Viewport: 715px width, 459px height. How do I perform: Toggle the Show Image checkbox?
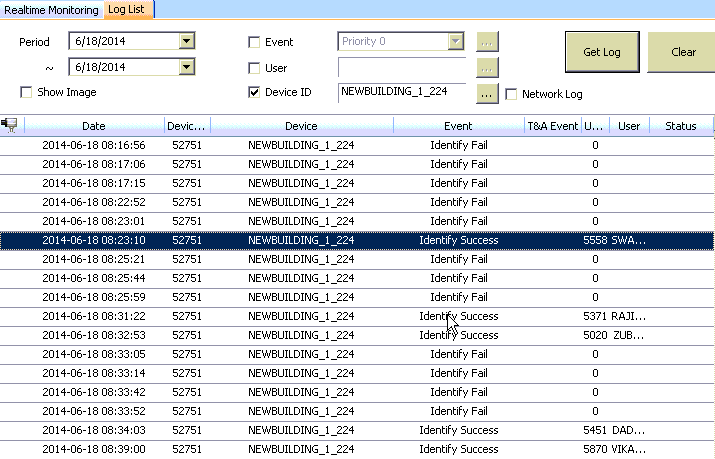[27, 93]
